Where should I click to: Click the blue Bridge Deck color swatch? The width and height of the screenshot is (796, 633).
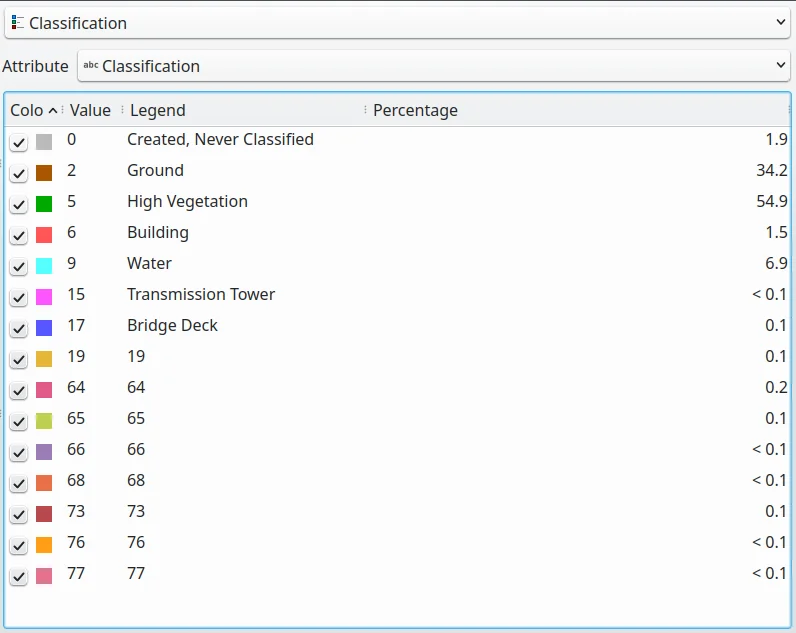pos(44,328)
